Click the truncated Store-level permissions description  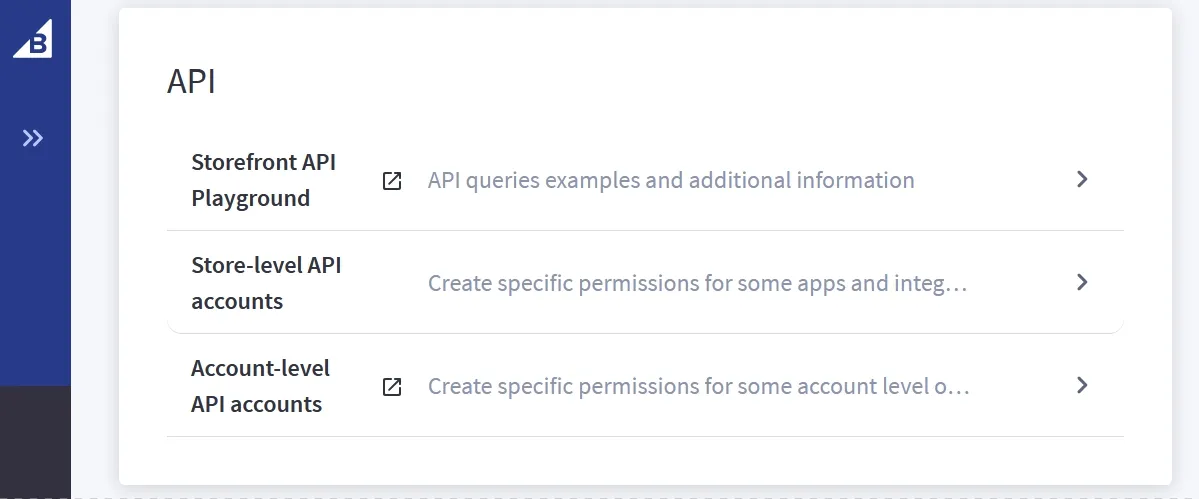pyautogui.click(x=697, y=284)
